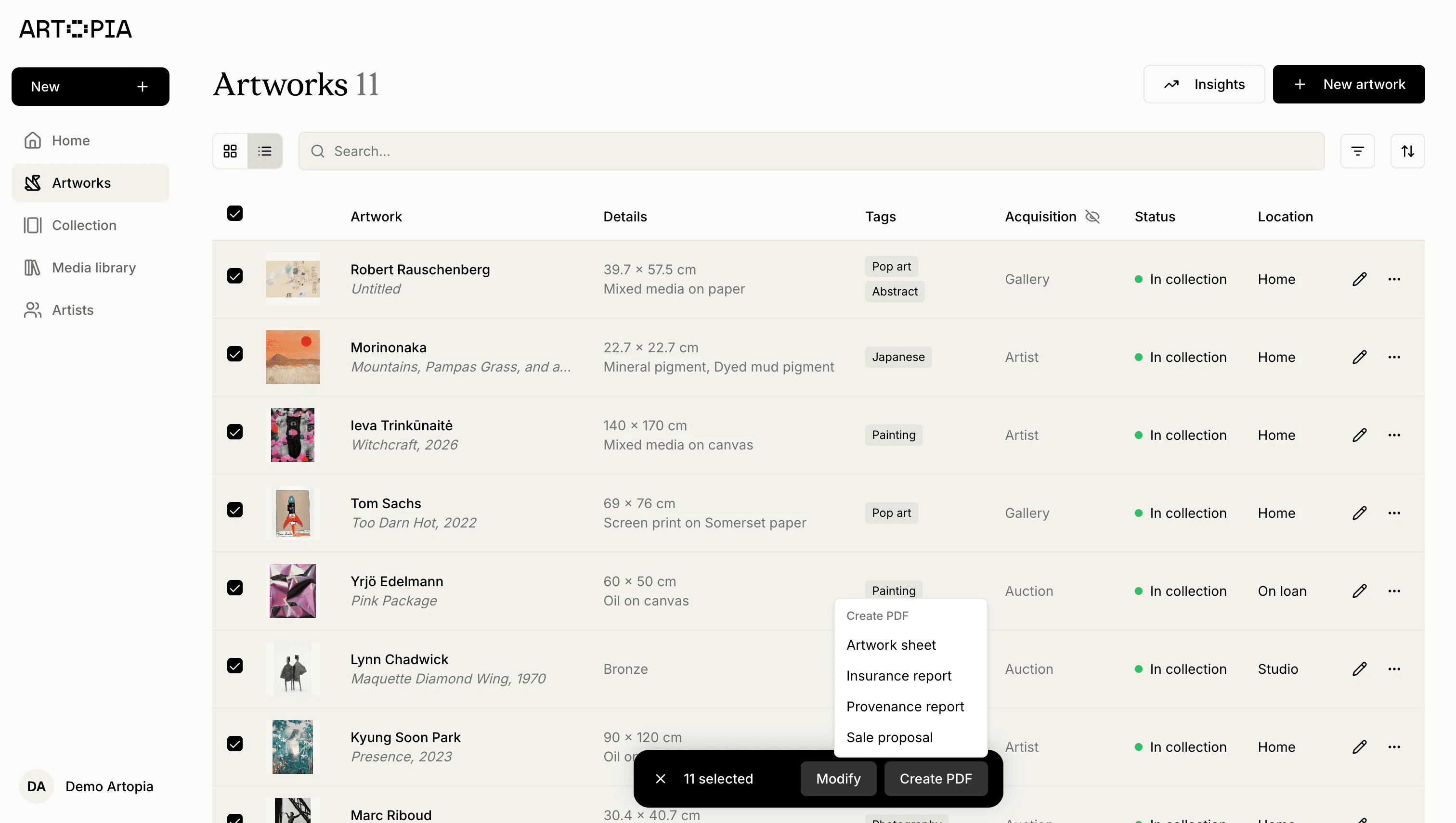Switch to grid view layout
Viewport: 1456px width, 823px height.
tap(230, 151)
